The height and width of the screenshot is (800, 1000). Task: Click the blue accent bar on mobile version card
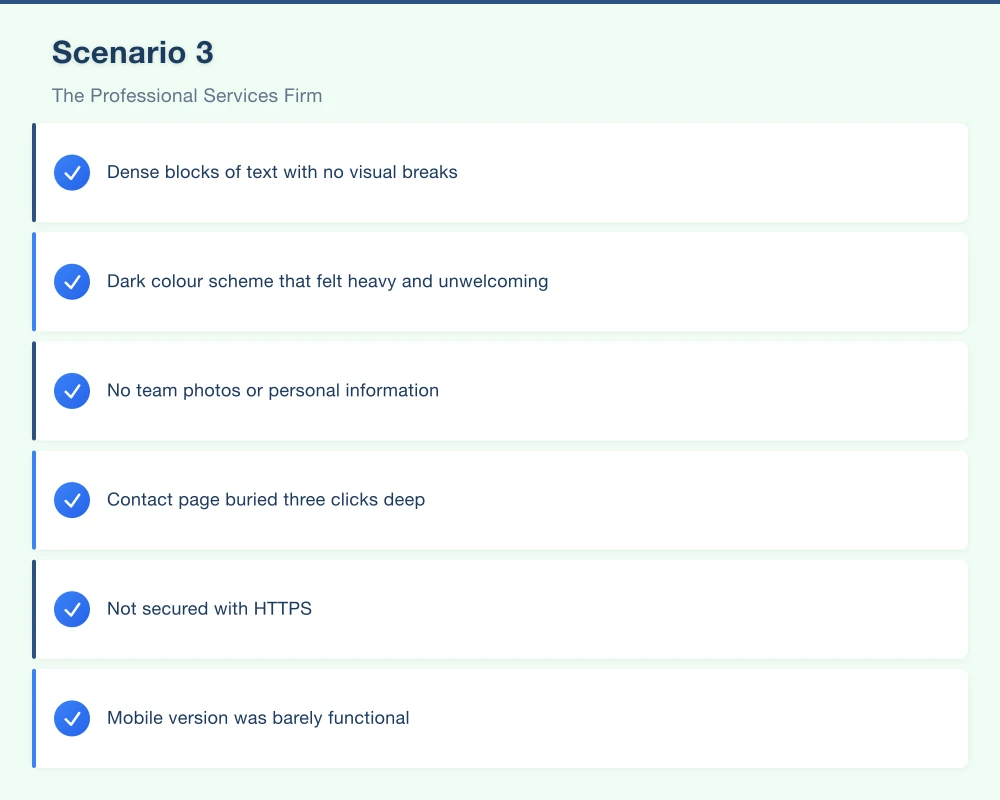[x=34, y=717]
